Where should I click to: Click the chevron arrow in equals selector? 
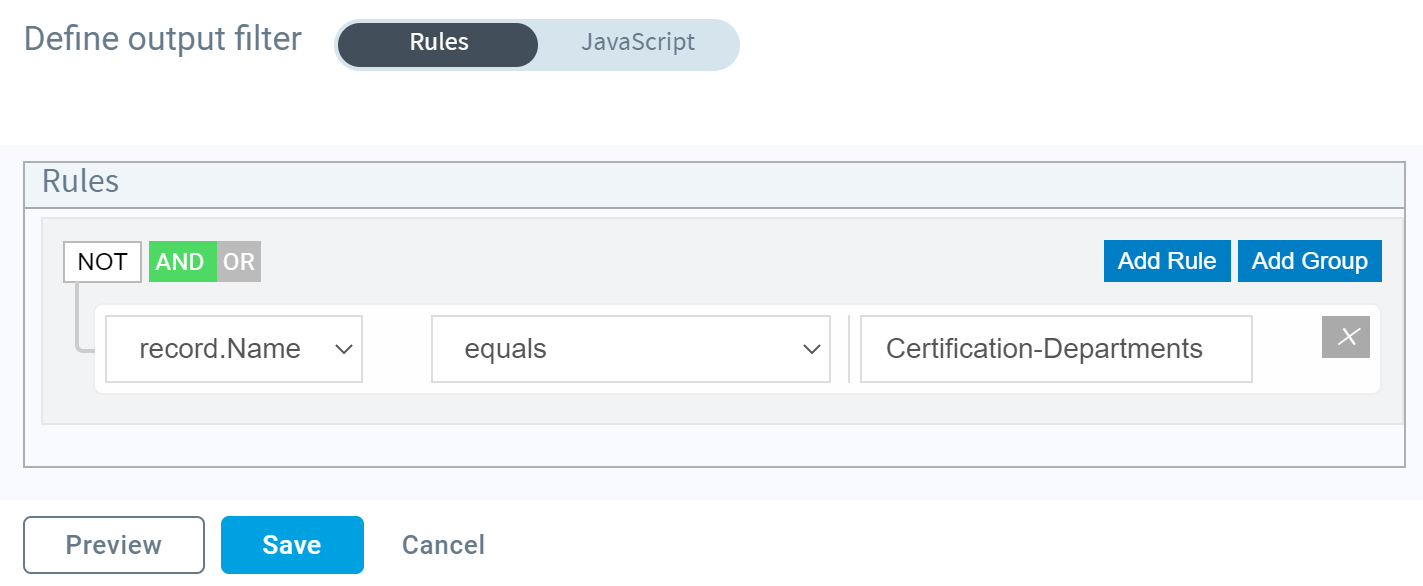pyautogui.click(x=811, y=349)
